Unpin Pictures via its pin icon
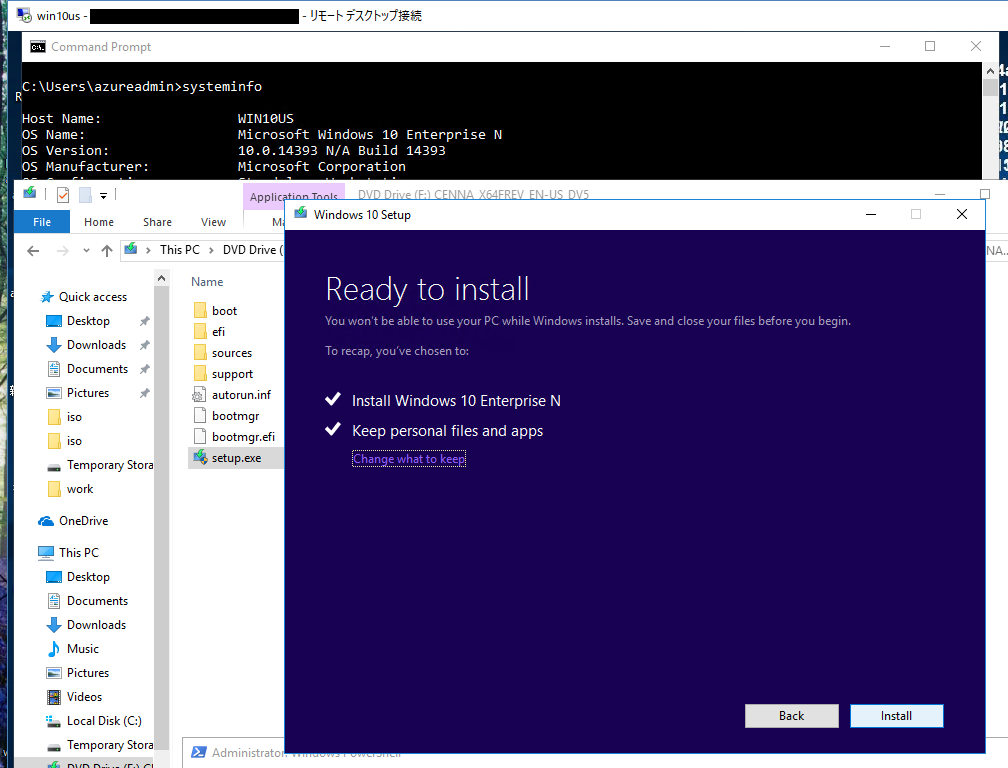This screenshot has height=768, width=1008. pyautogui.click(x=145, y=393)
